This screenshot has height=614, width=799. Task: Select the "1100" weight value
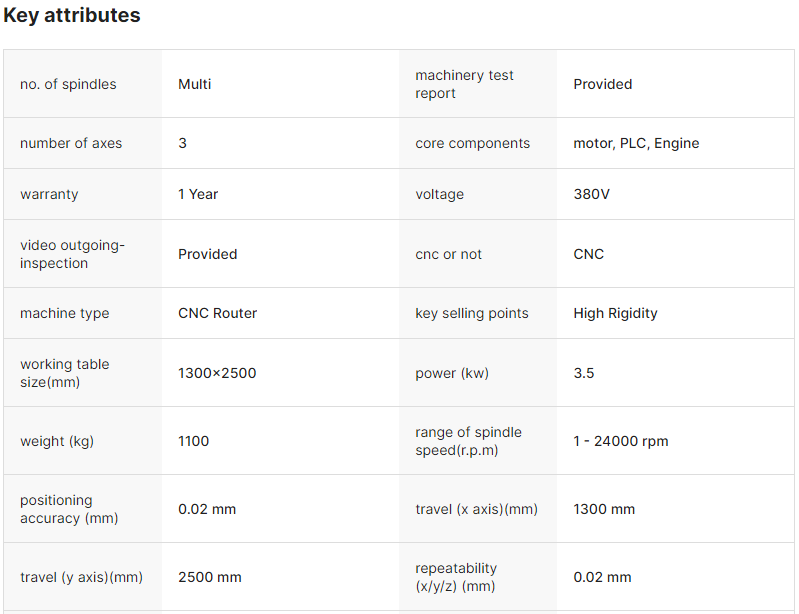(x=194, y=441)
